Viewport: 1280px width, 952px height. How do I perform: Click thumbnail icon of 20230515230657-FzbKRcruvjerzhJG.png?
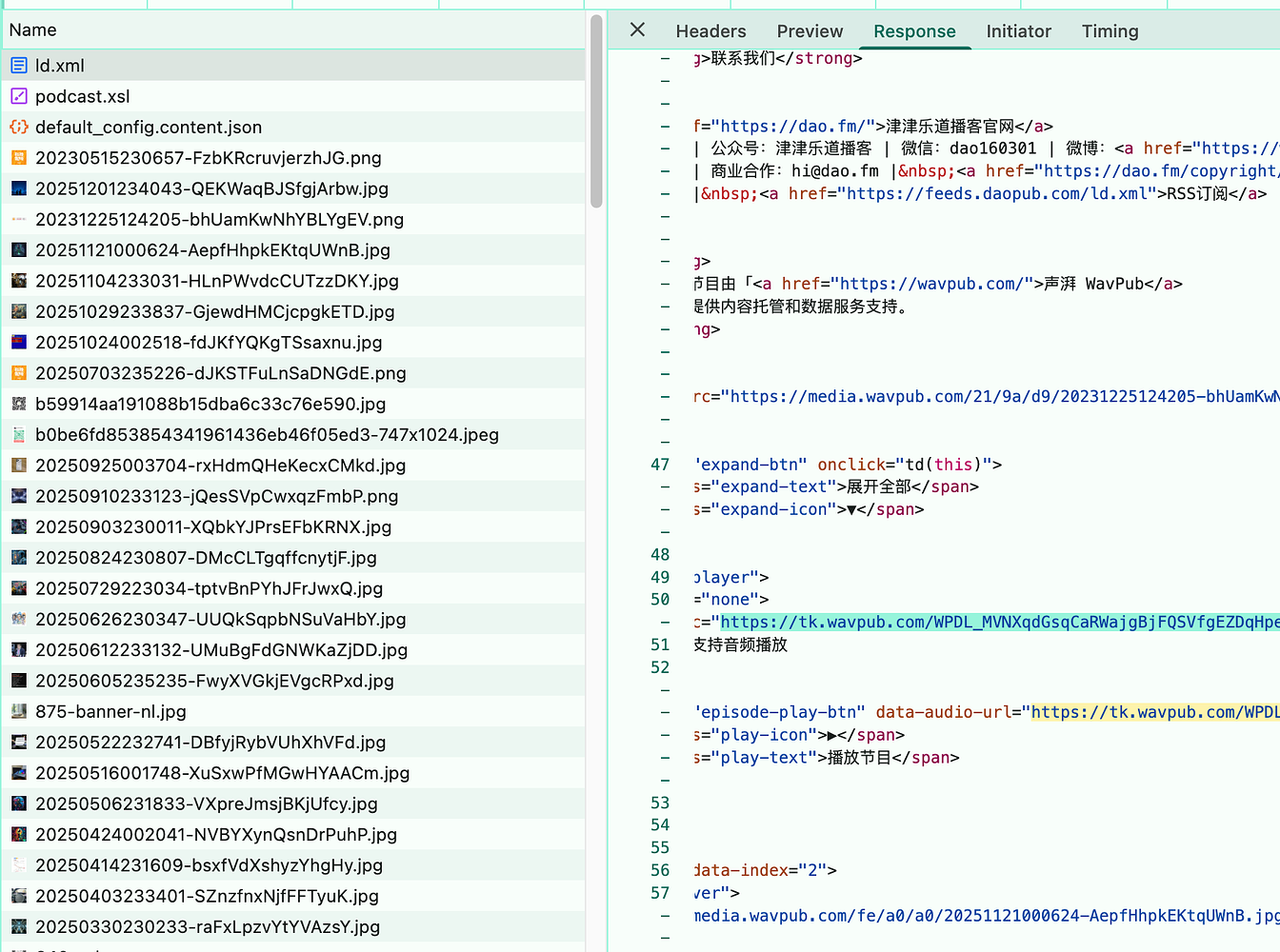19,158
